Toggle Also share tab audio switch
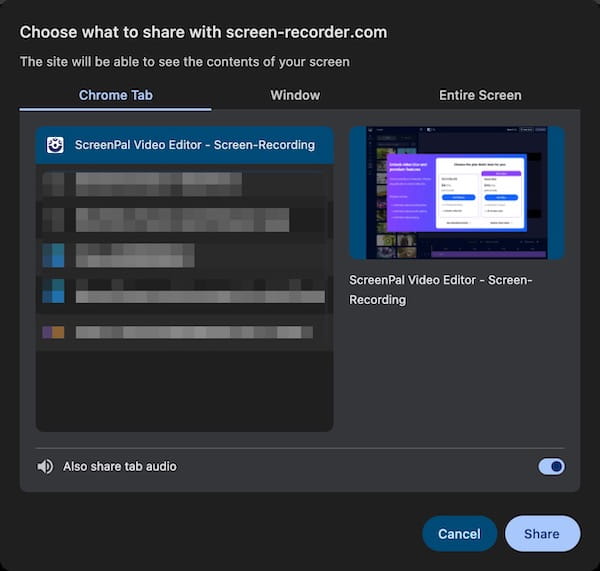This screenshot has height=571, width=600. coord(551,467)
